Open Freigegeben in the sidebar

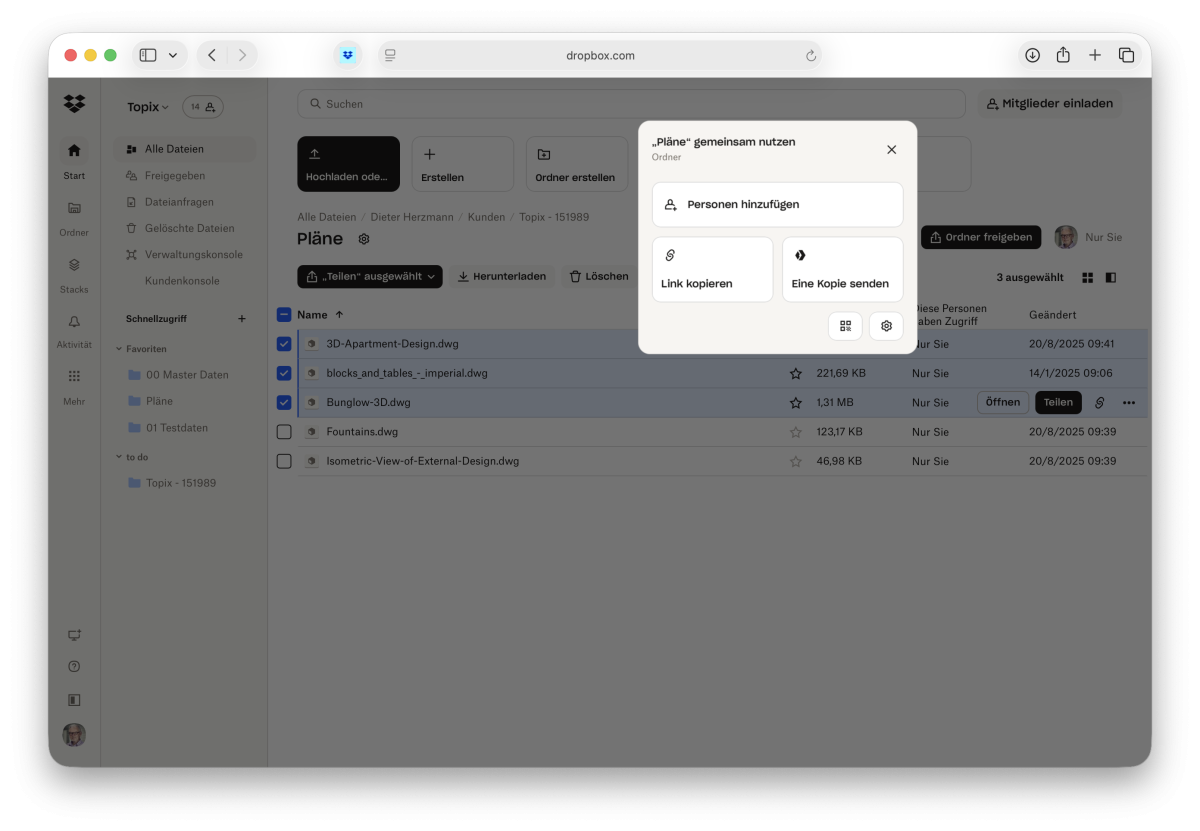tap(185, 175)
